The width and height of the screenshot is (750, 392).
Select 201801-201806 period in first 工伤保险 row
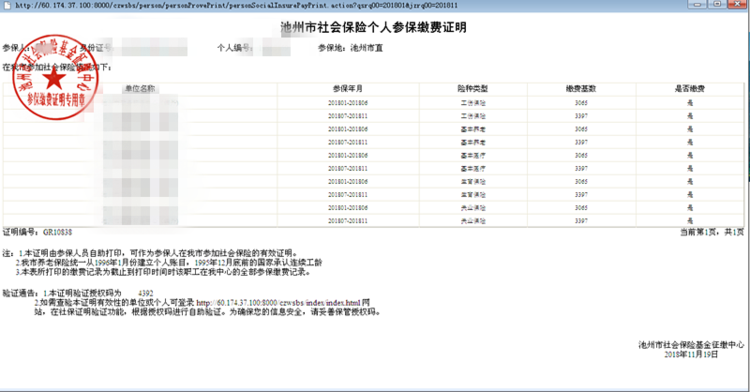[348, 103]
